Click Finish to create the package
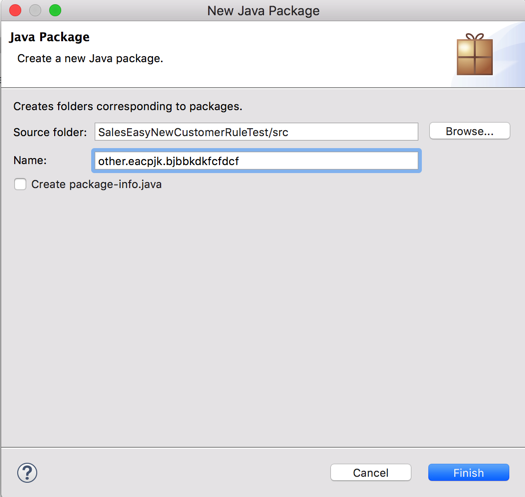This screenshot has width=525, height=497. [468, 473]
